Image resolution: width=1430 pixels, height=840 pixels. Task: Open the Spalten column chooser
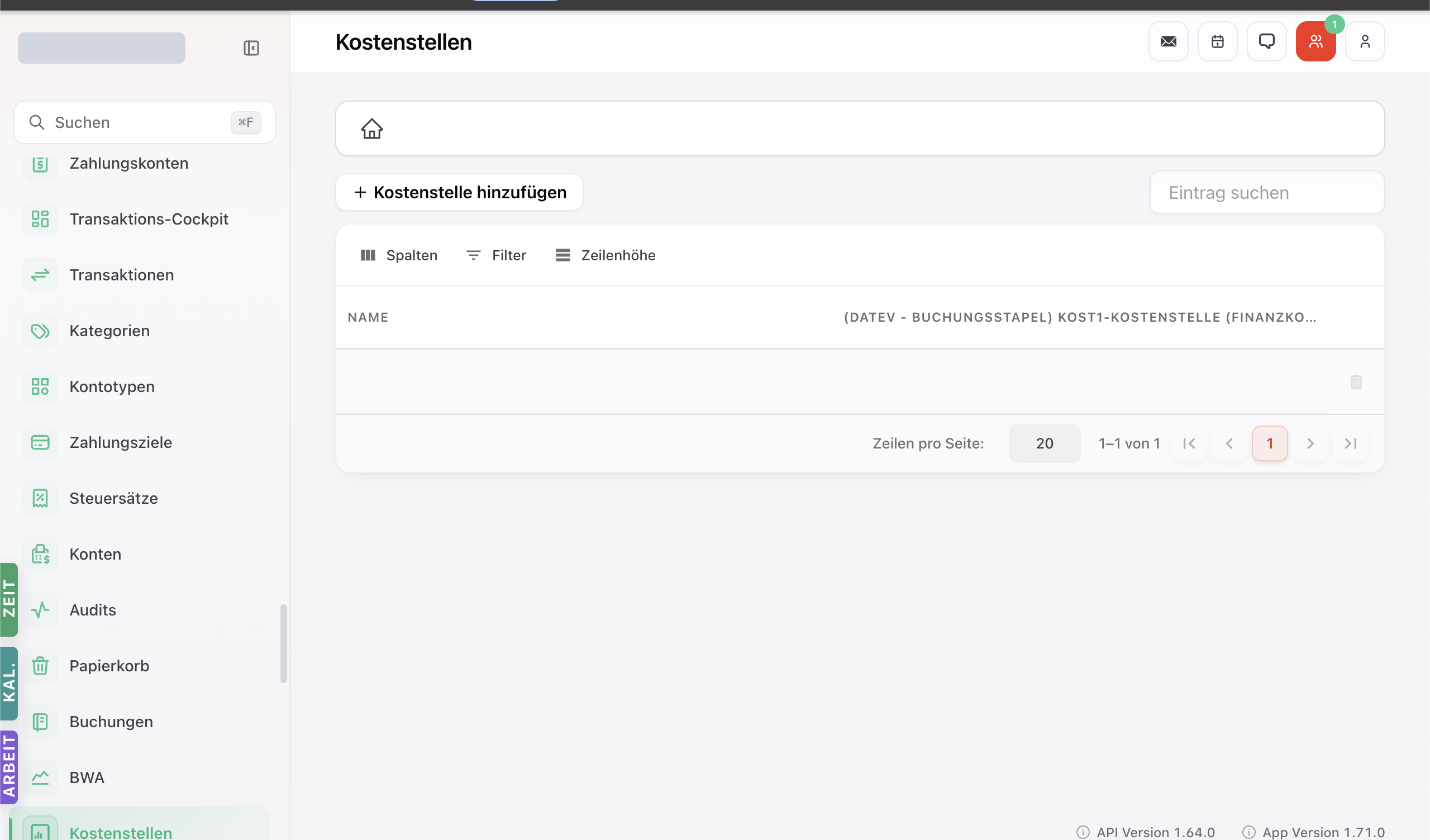click(399, 255)
